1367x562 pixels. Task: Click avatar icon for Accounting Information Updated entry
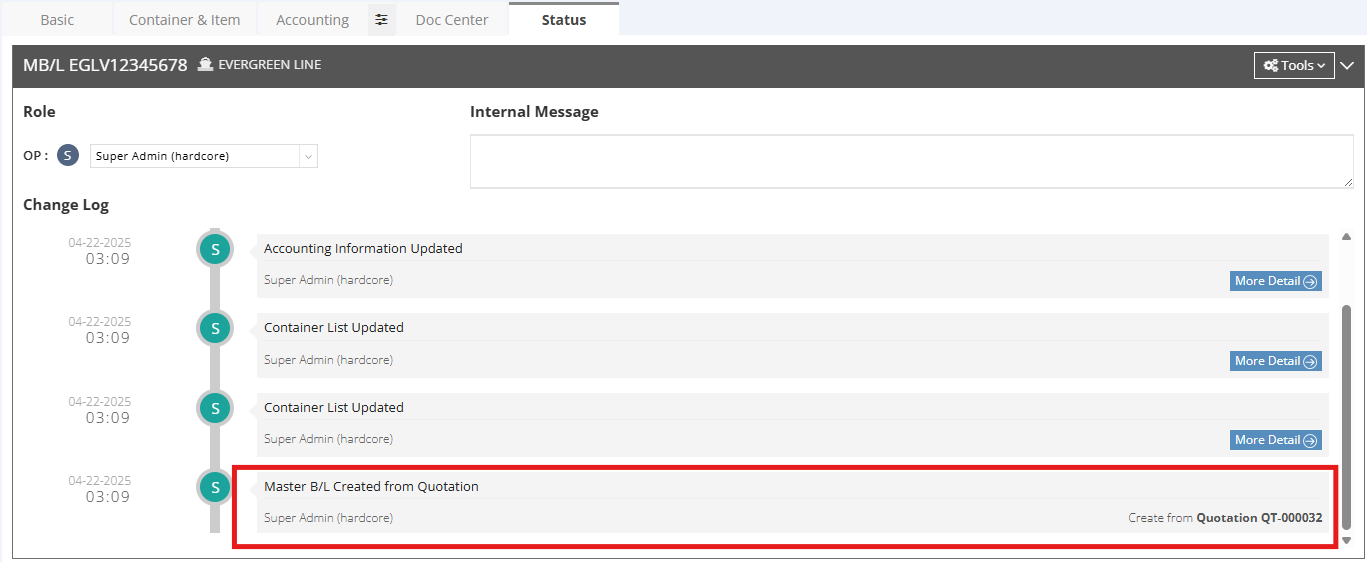pos(214,249)
